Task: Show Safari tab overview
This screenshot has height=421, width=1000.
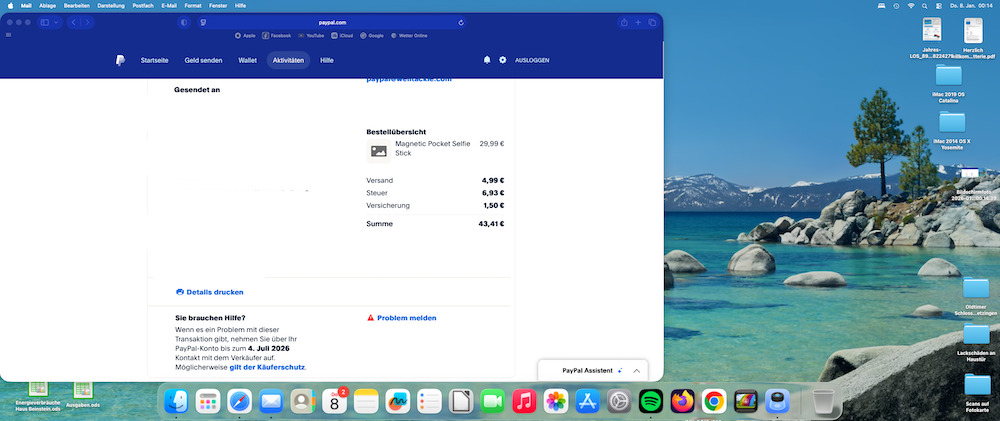Action: [x=652, y=22]
